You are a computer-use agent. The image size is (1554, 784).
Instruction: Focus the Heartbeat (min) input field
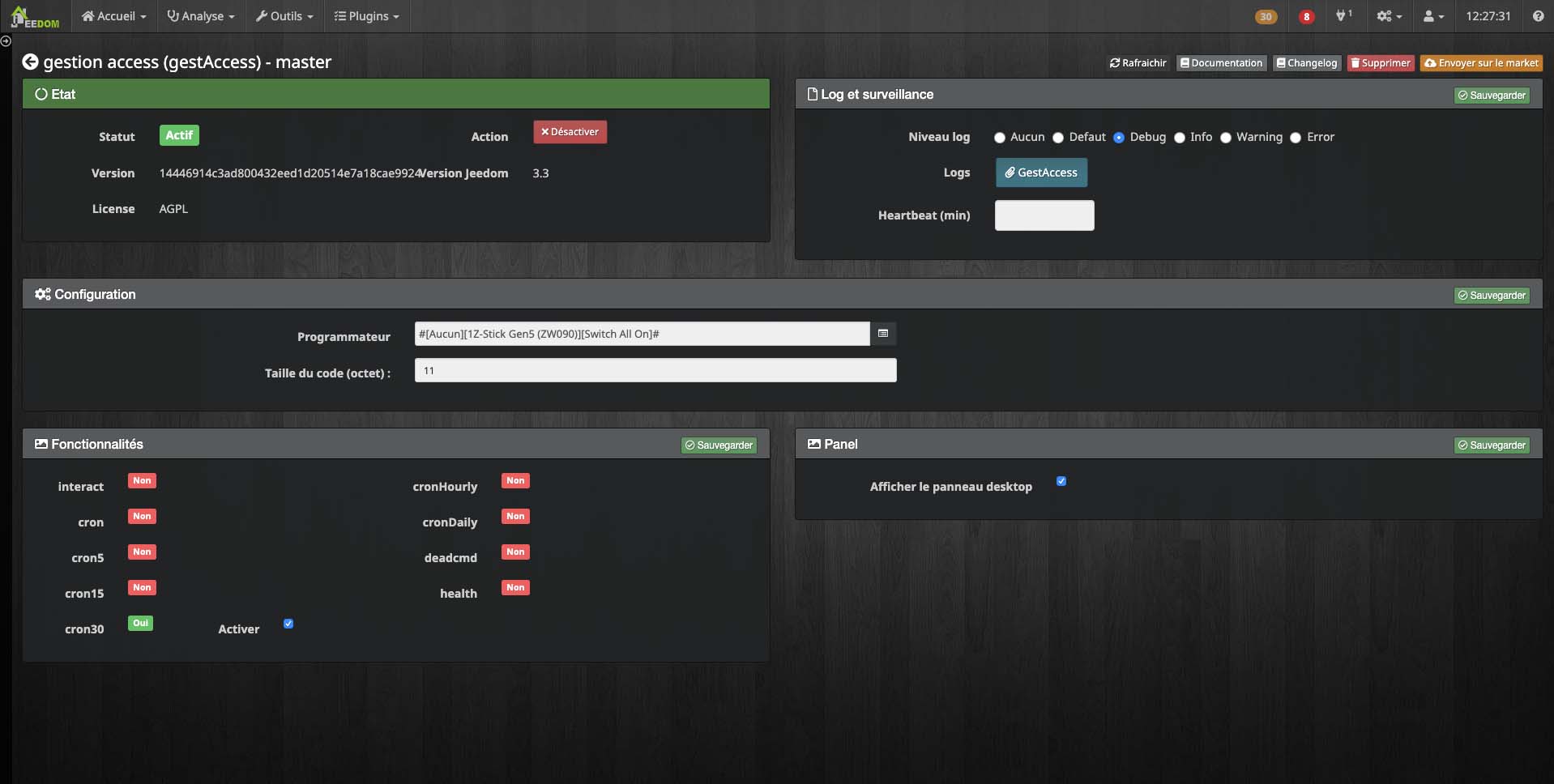(x=1044, y=215)
